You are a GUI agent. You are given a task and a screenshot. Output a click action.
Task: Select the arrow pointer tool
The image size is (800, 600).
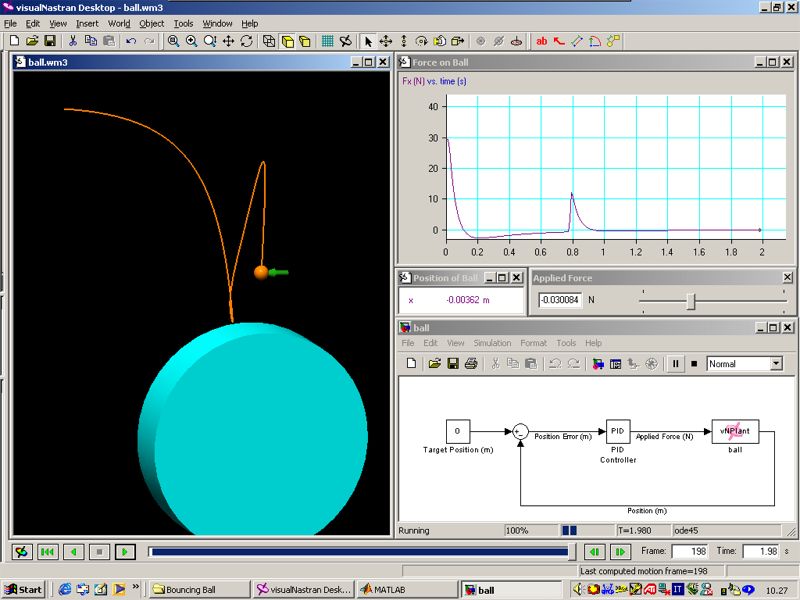coord(368,41)
